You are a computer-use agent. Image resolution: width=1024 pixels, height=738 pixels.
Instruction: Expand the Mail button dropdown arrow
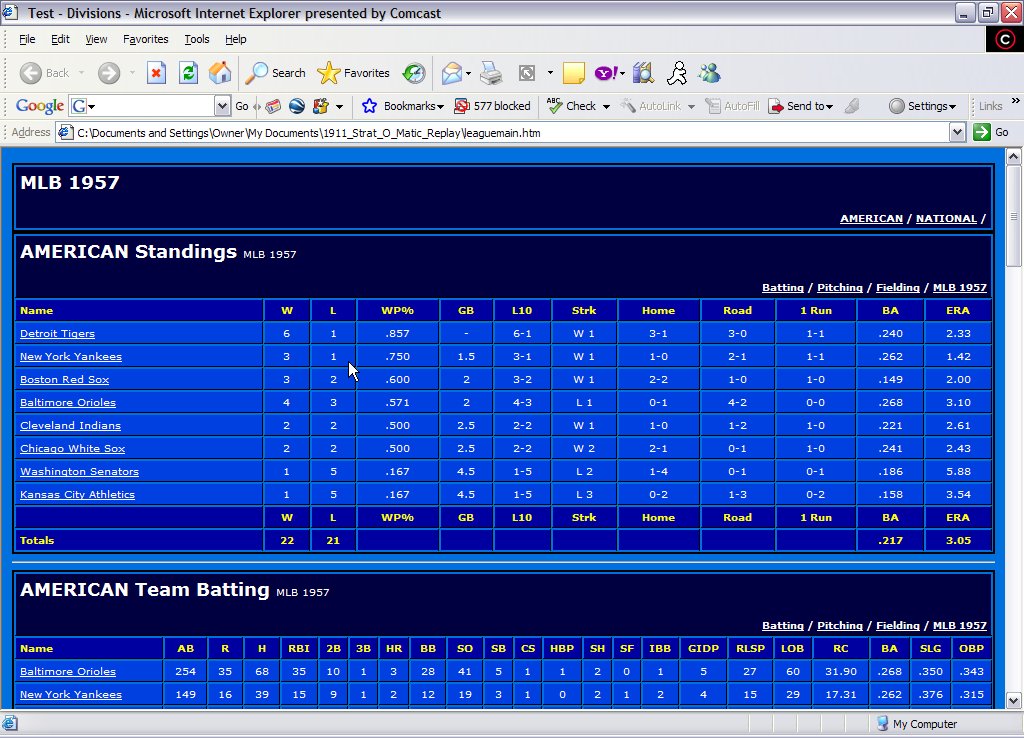pyautogui.click(x=468, y=73)
